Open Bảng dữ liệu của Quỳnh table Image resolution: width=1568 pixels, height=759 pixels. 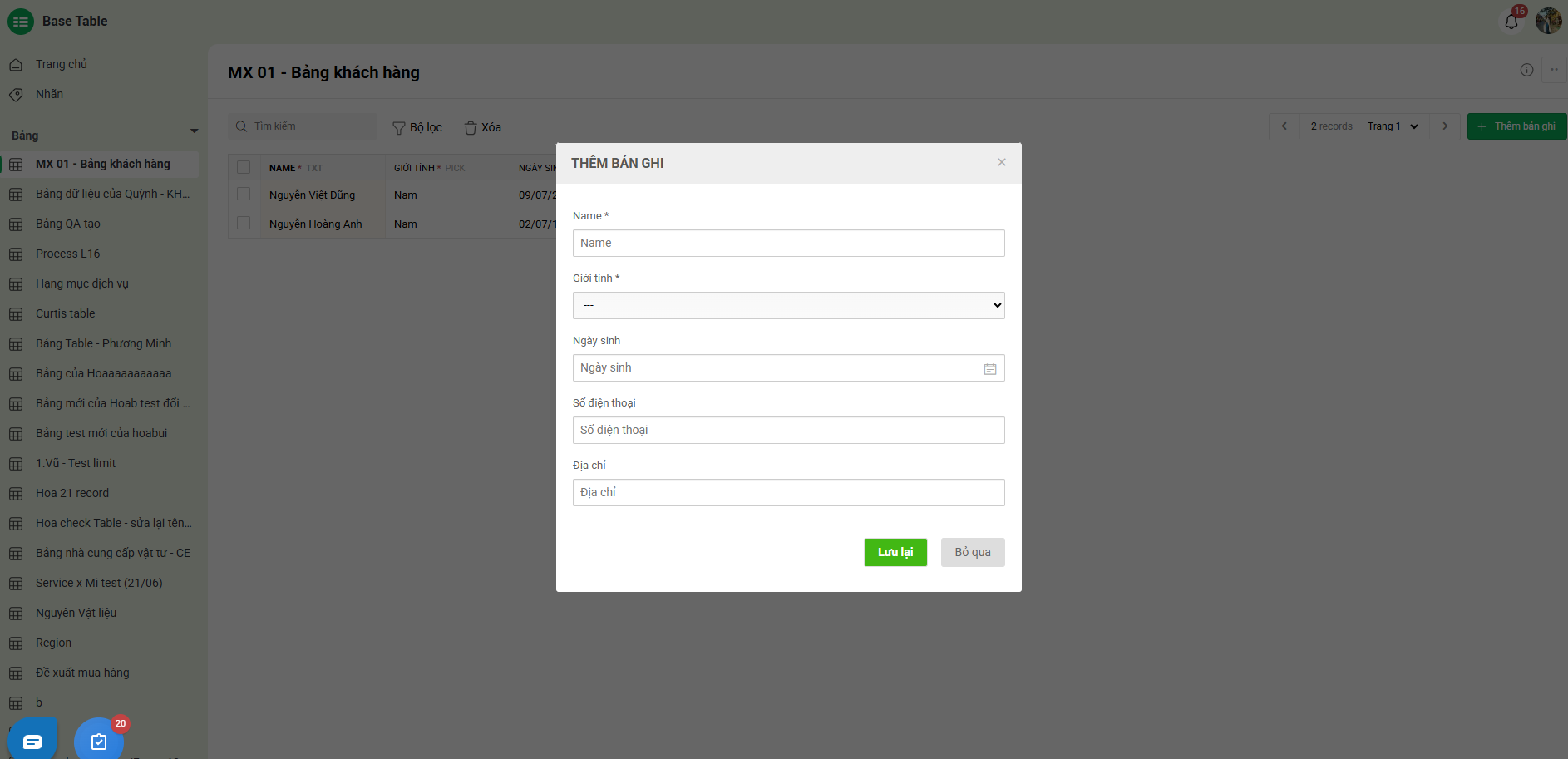(x=112, y=194)
